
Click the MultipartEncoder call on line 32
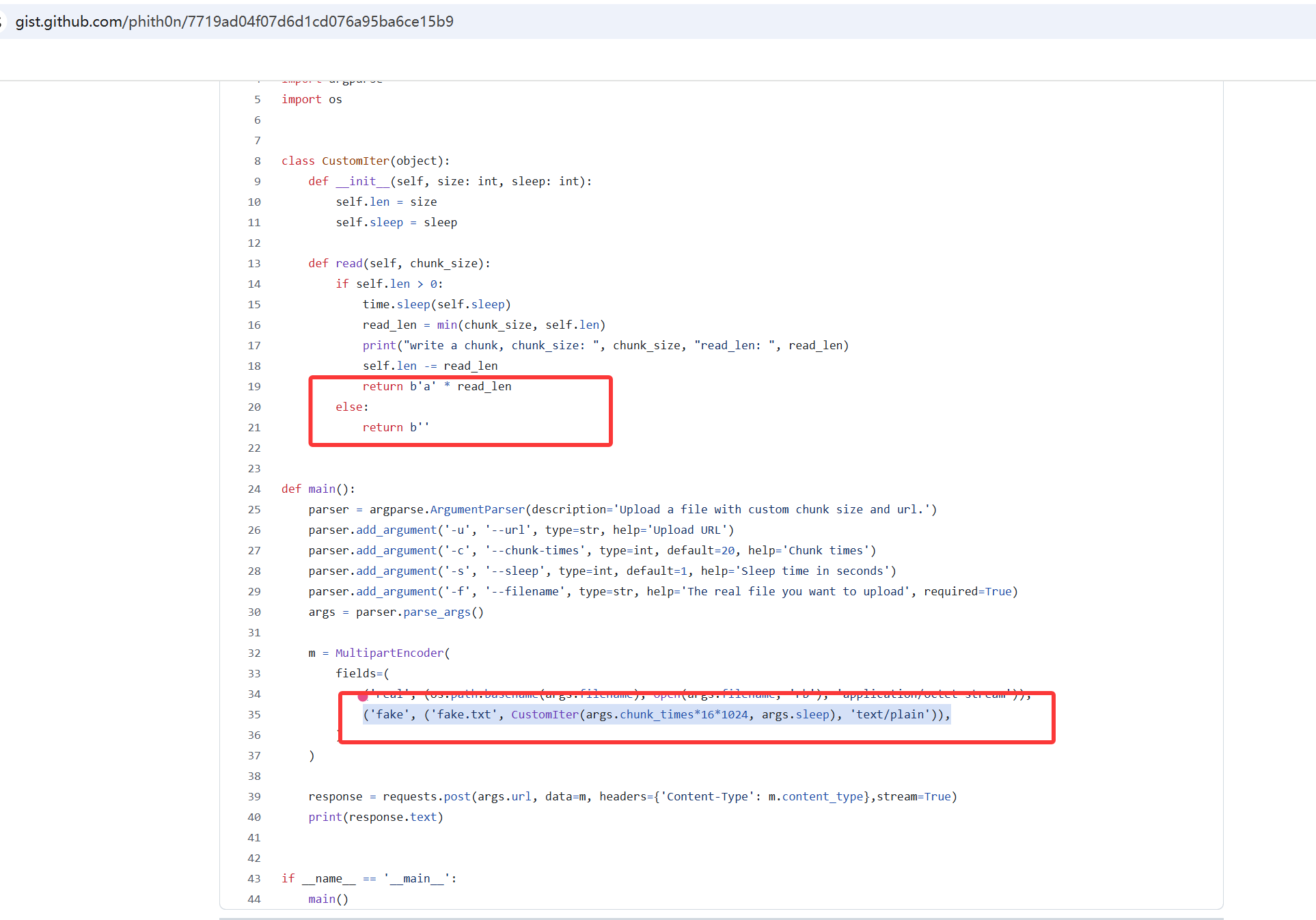click(x=389, y=653)
